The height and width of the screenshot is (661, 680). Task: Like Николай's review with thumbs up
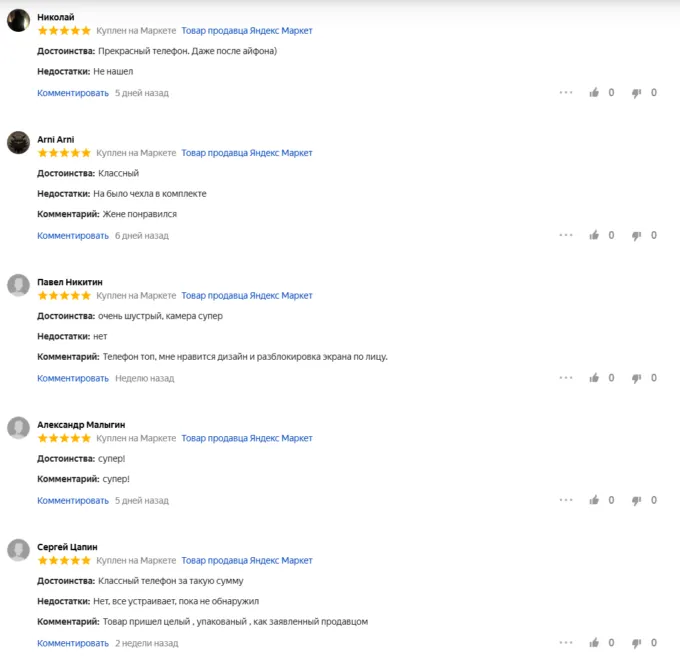pyautogui.click(x=594, y=93)
